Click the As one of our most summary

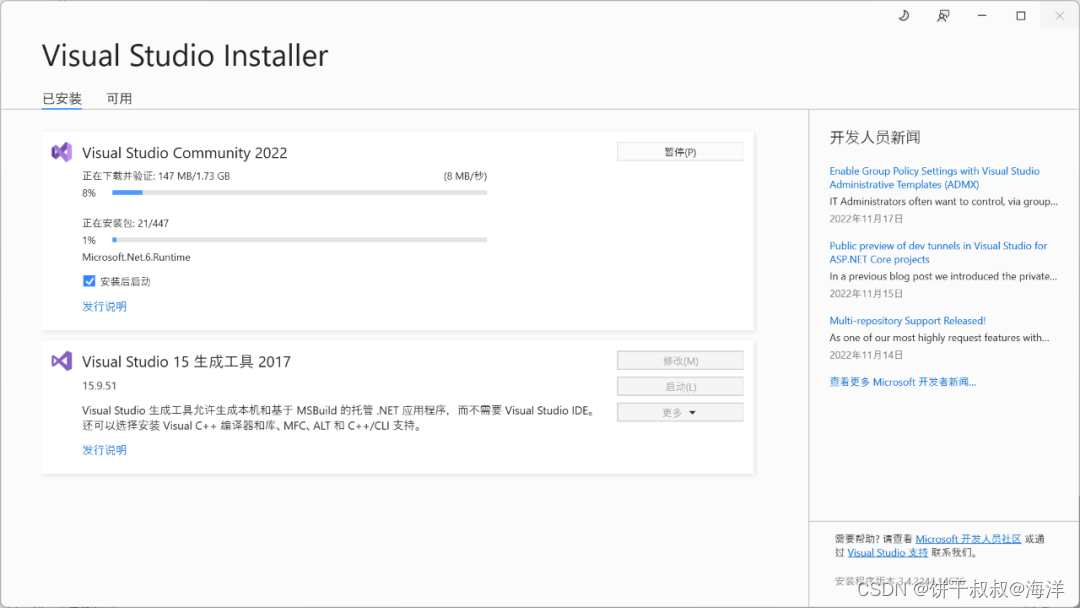pos(939,338)
